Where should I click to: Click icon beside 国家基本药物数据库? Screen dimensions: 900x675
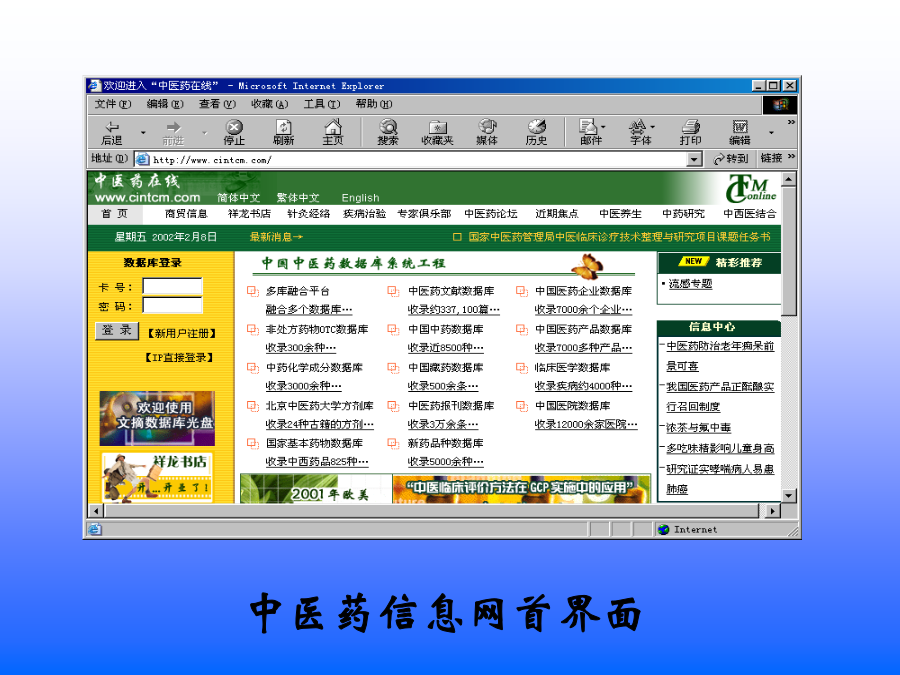(253, 443)
